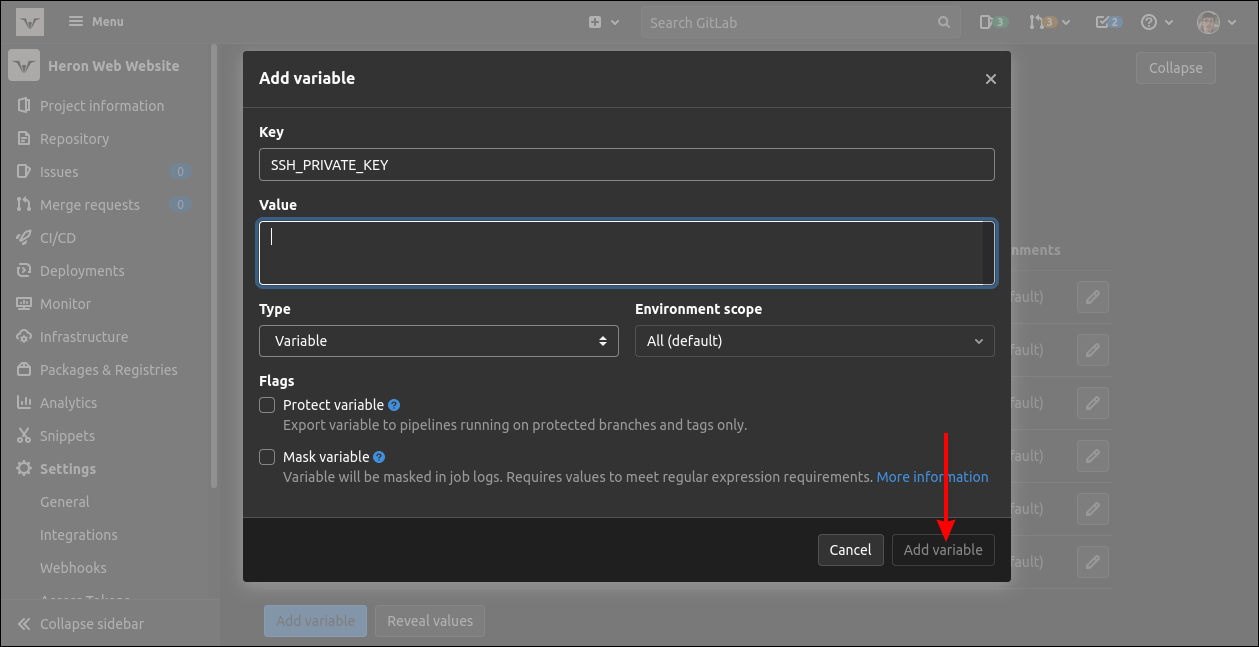This screenshot has width=1259, height=647.
Task: Close the Add variable dialog
Action: [990, 79]
